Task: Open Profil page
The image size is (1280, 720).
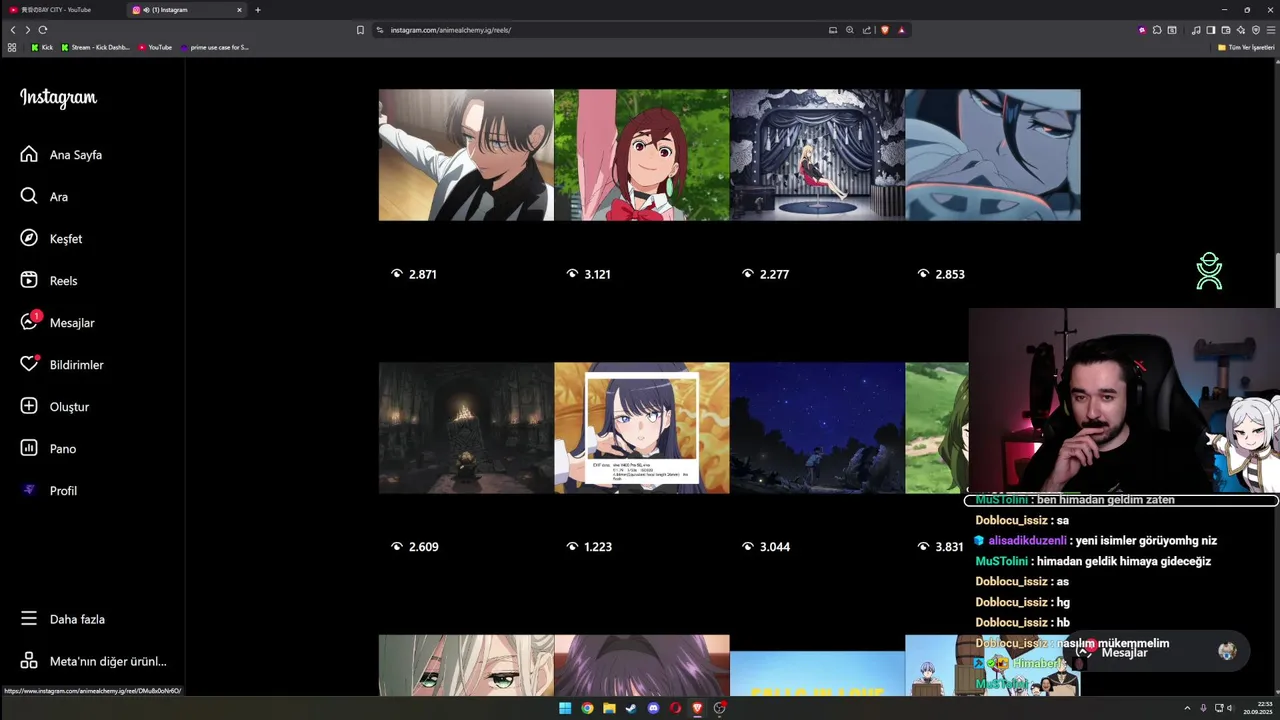Action: [x=49, y=491]
